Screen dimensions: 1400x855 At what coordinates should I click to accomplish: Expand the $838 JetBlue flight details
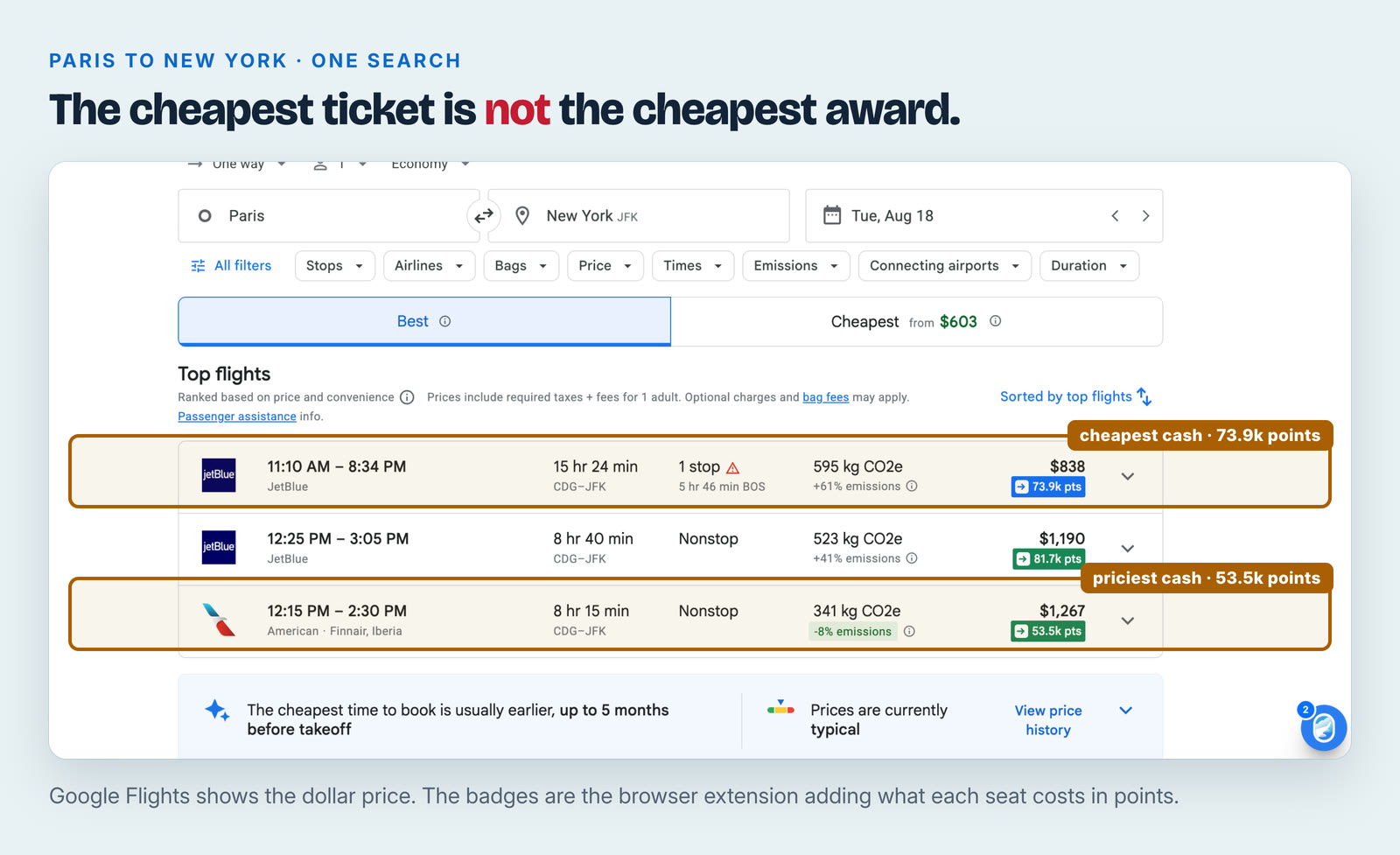pyautogui.click(x=1128, y=476)
